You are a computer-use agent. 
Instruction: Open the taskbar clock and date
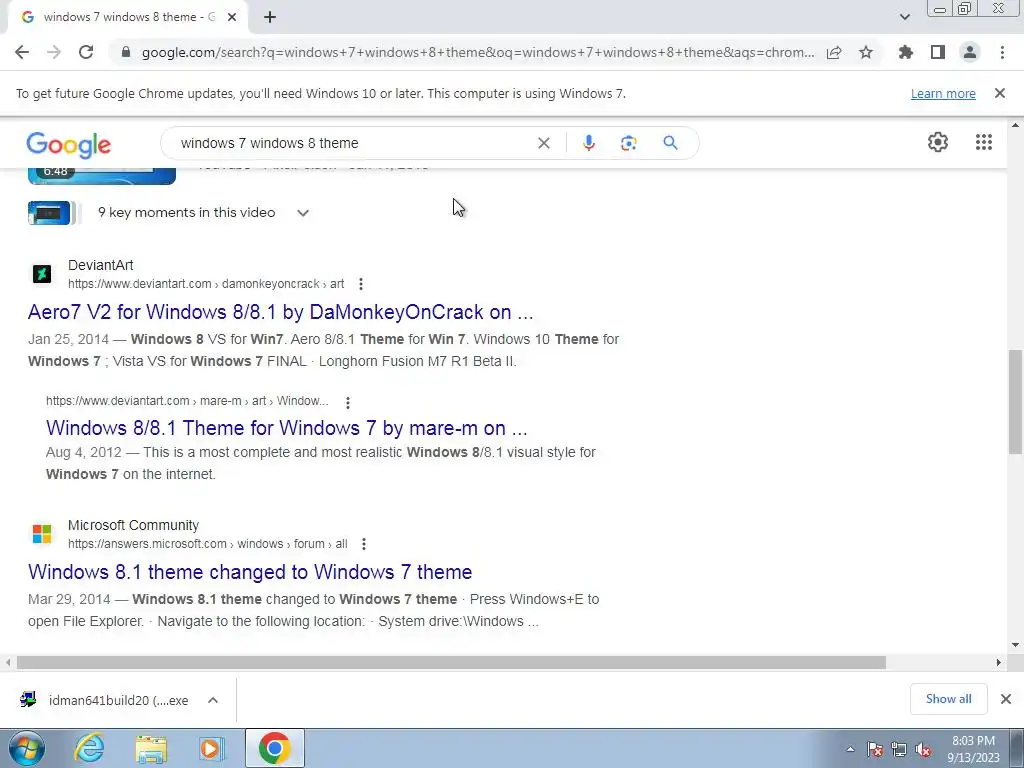(973, 749)
